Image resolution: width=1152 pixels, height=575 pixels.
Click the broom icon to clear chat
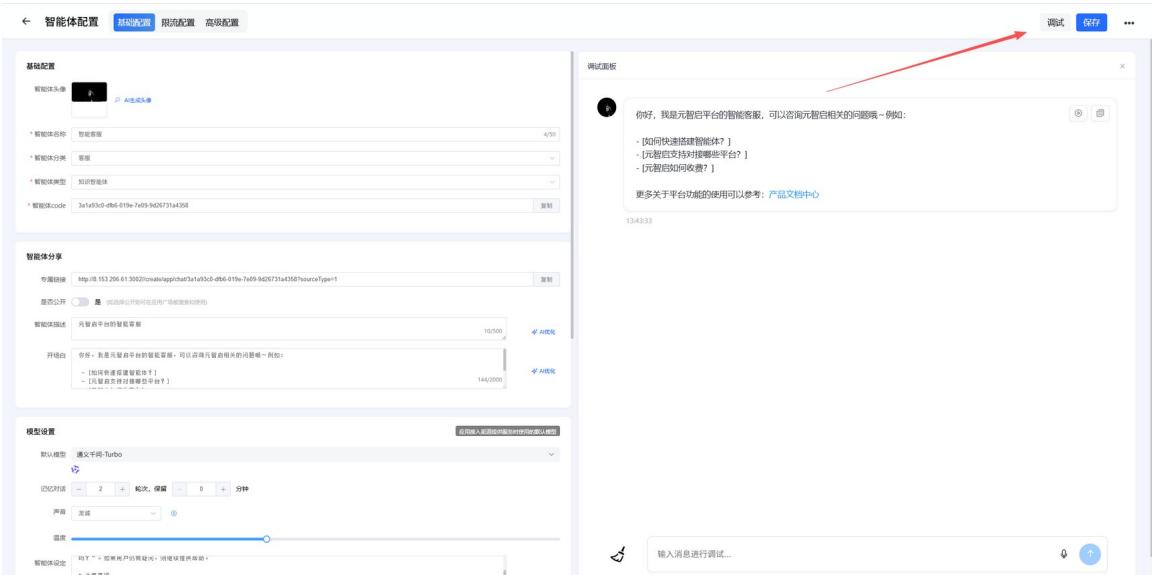point(619,554)
